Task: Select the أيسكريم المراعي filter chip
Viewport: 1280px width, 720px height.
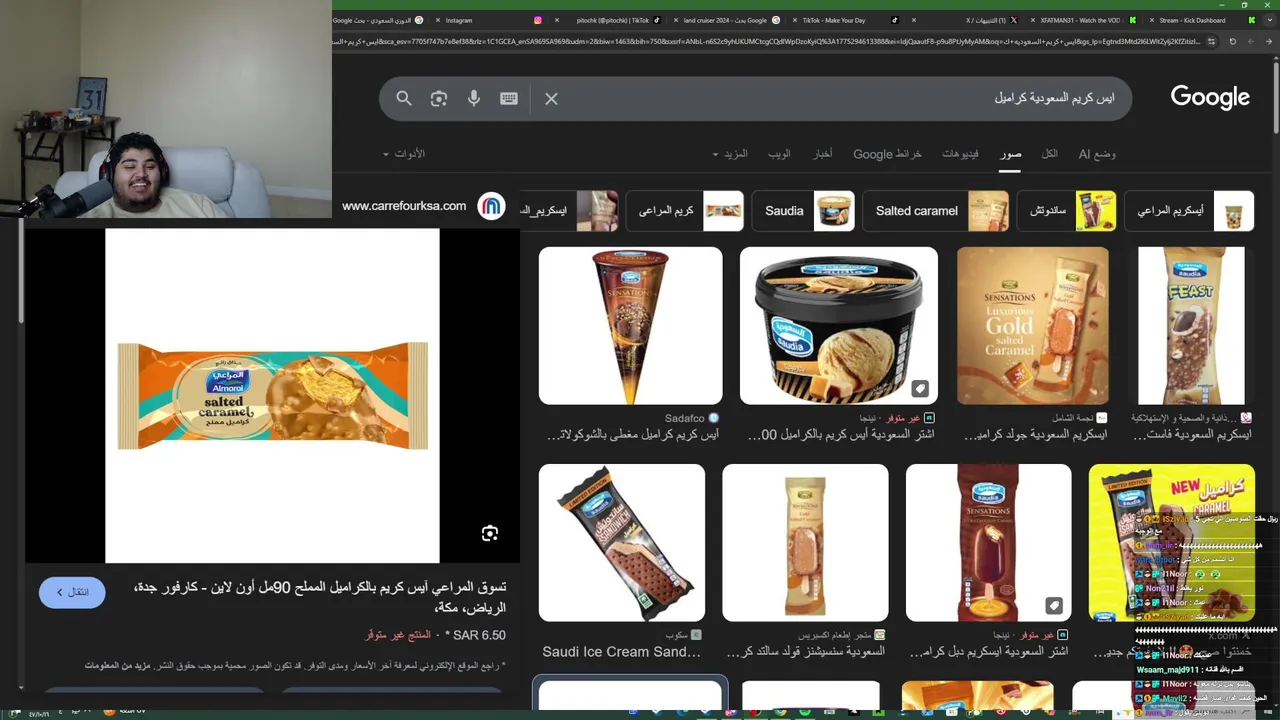Action: 1189,211
